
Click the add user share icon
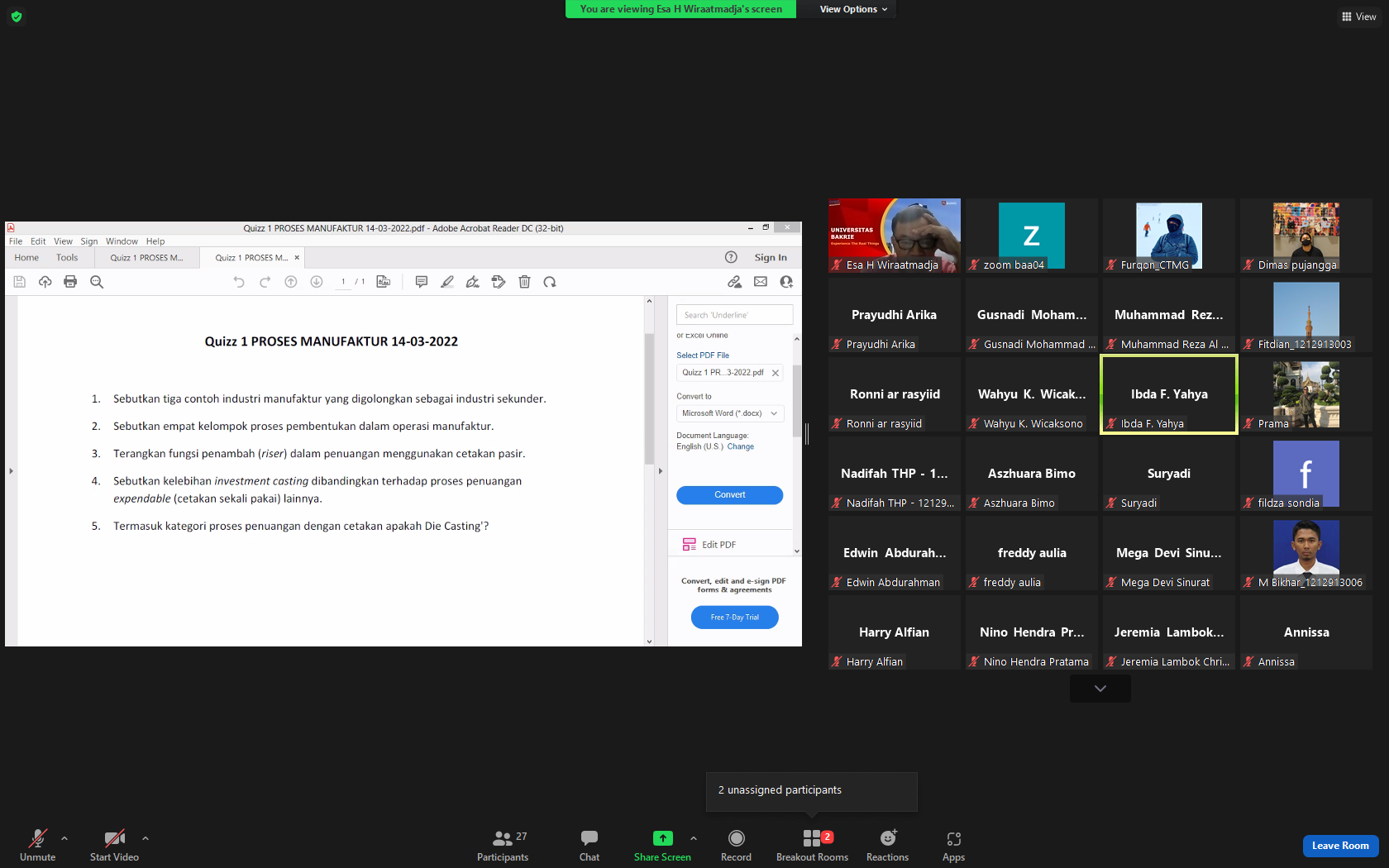pos(786,282)
